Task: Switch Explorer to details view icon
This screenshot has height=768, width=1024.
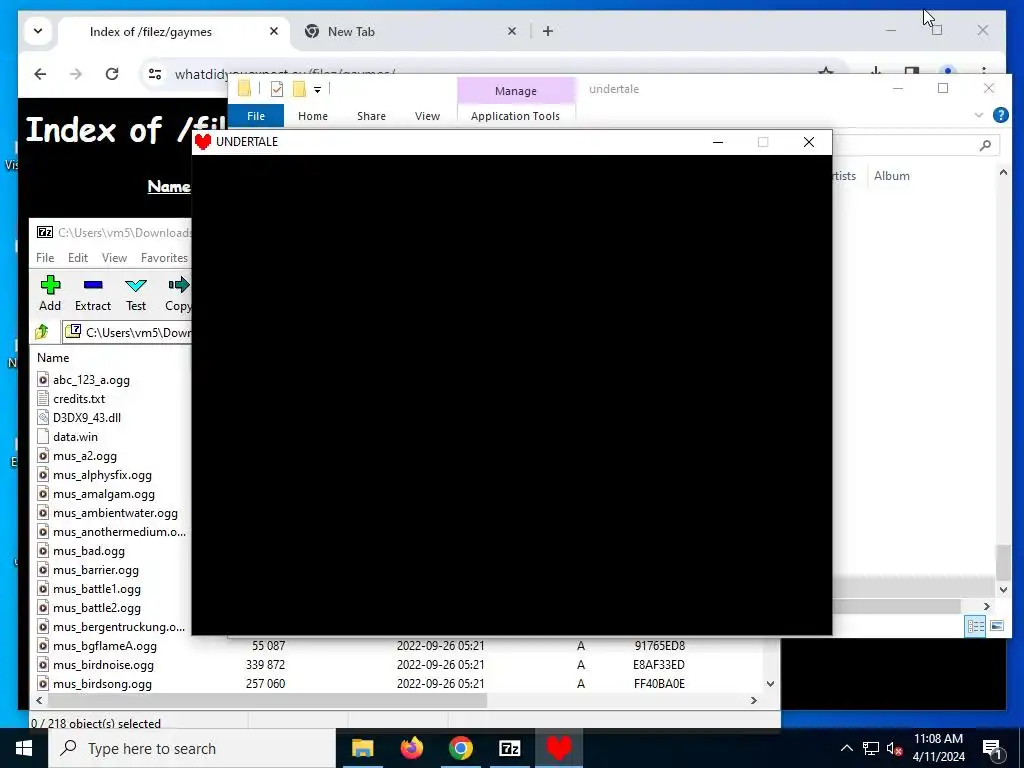Action: click(x=975, y=626)
